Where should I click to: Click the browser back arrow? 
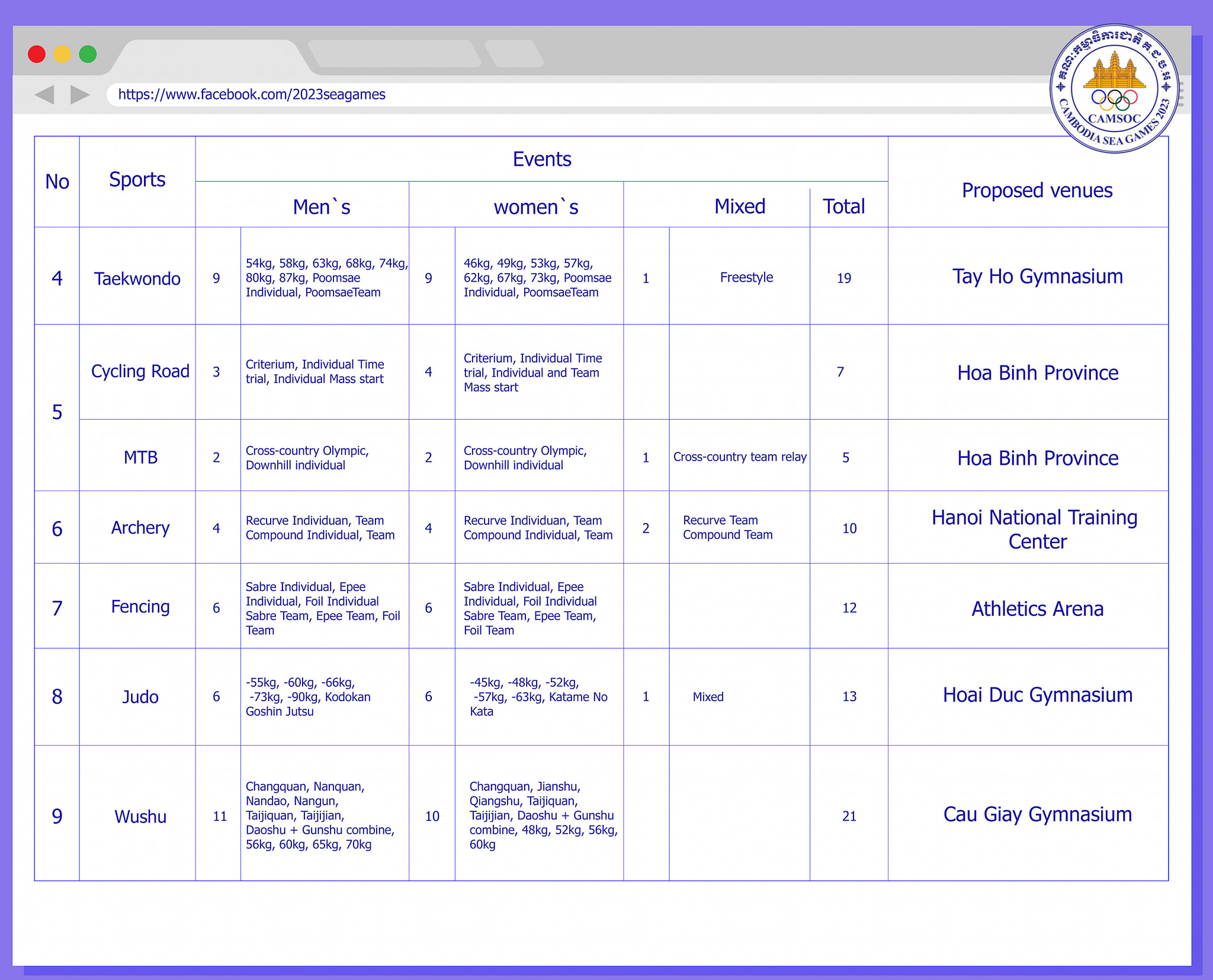pyautogui.click(x=45, y=95)
